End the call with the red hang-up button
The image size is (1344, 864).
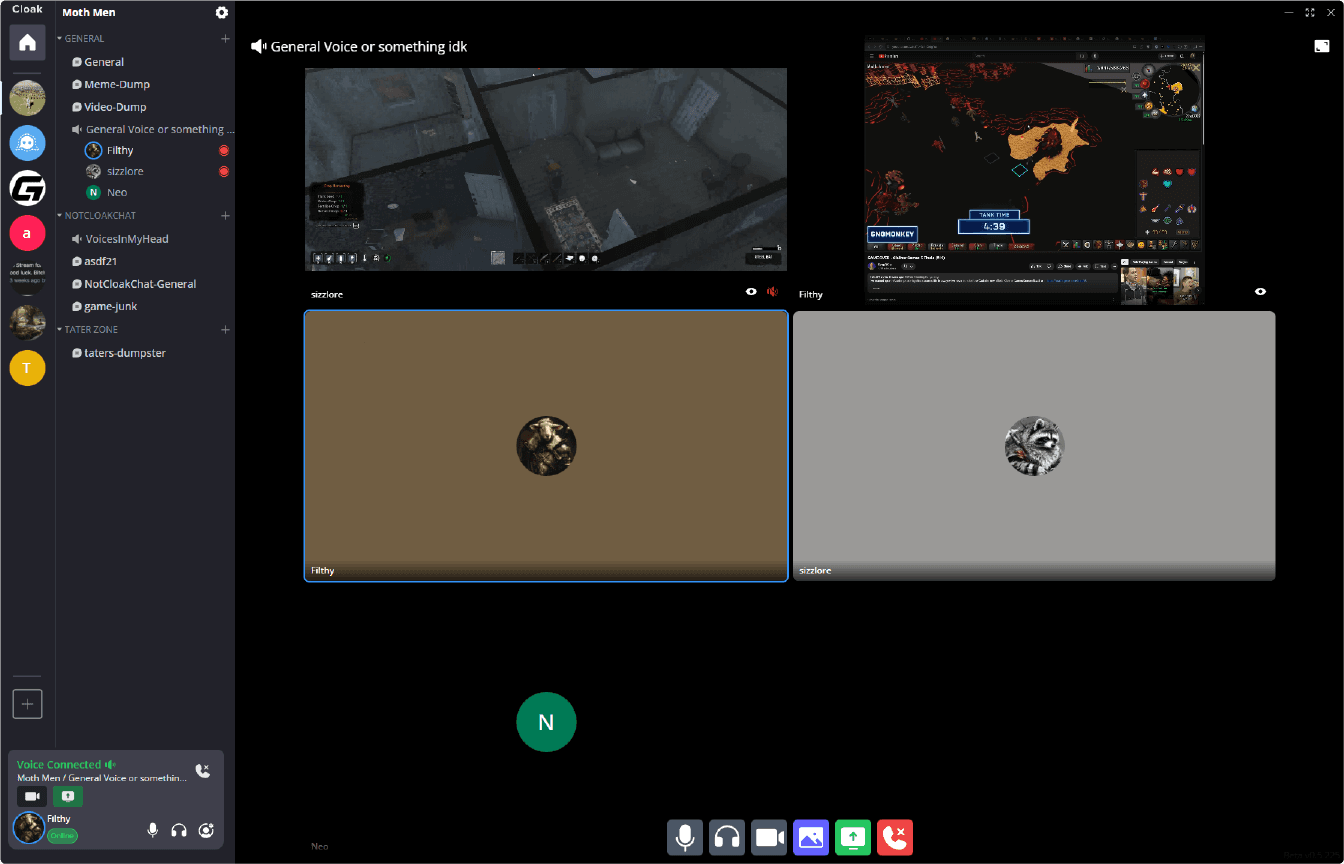pyautogui.click(x=895, y=837)
